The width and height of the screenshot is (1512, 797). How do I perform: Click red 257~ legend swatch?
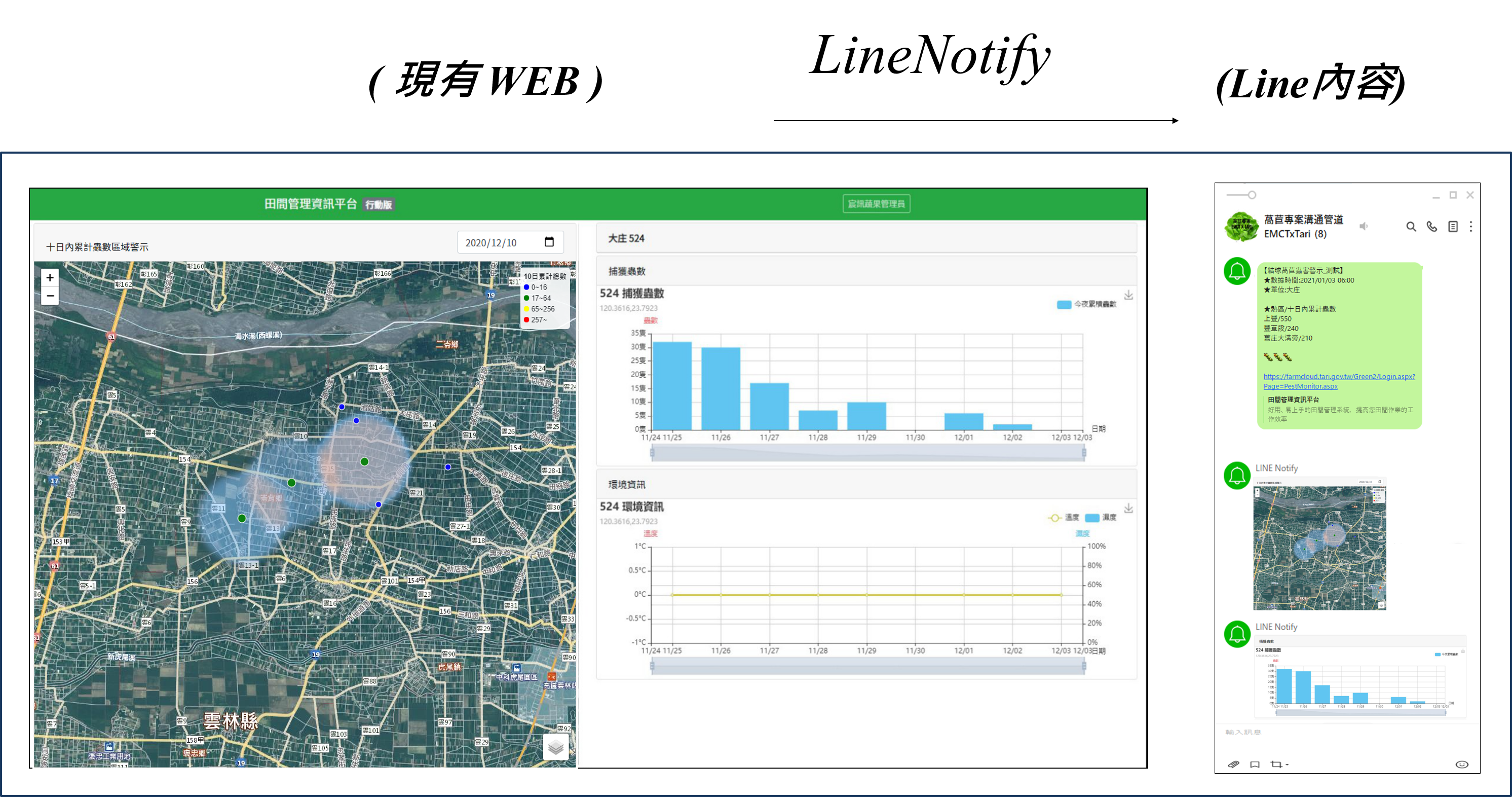(526, 319)
